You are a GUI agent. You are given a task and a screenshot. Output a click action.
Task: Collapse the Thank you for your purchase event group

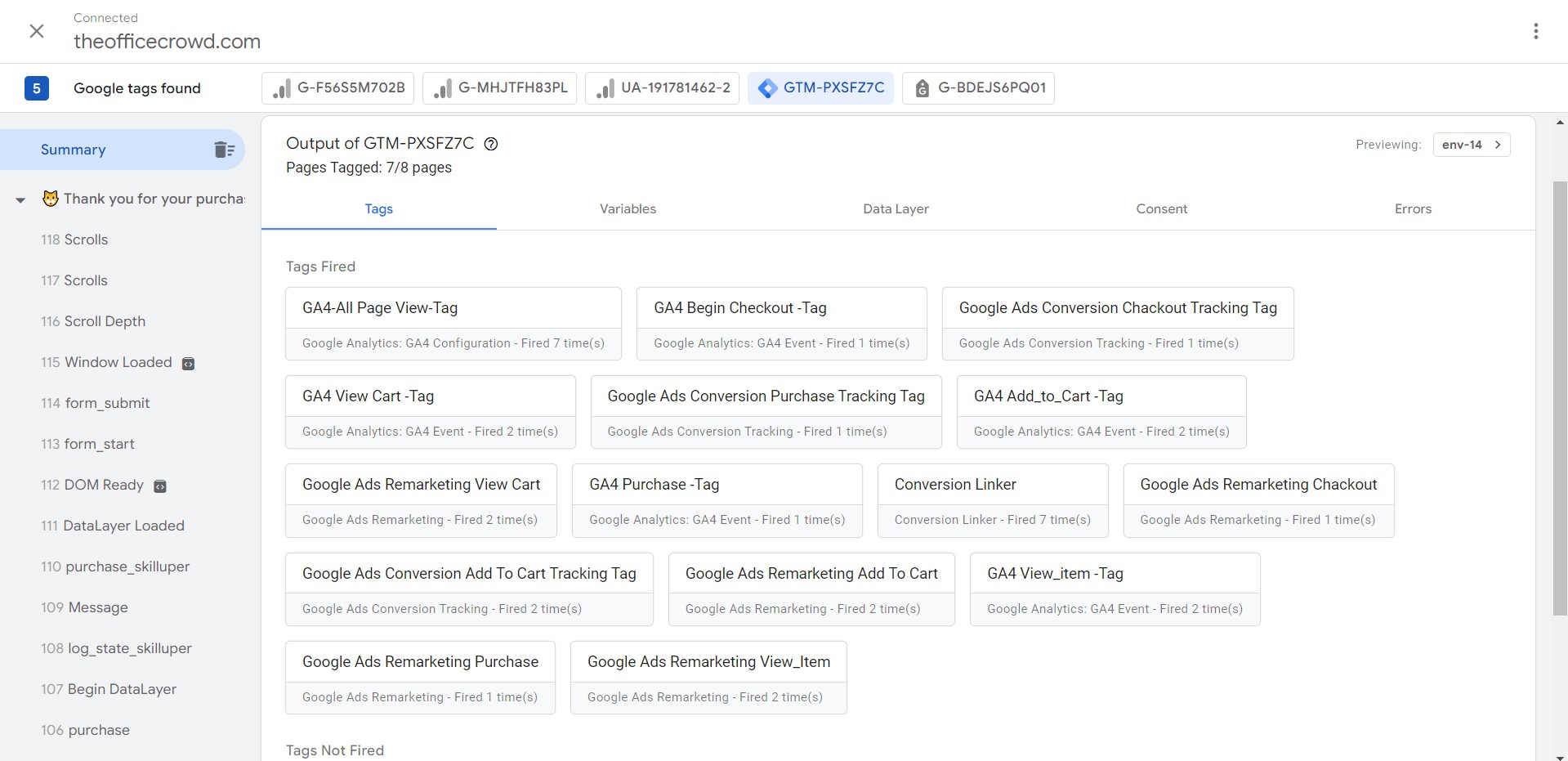(x=20, y=199)
